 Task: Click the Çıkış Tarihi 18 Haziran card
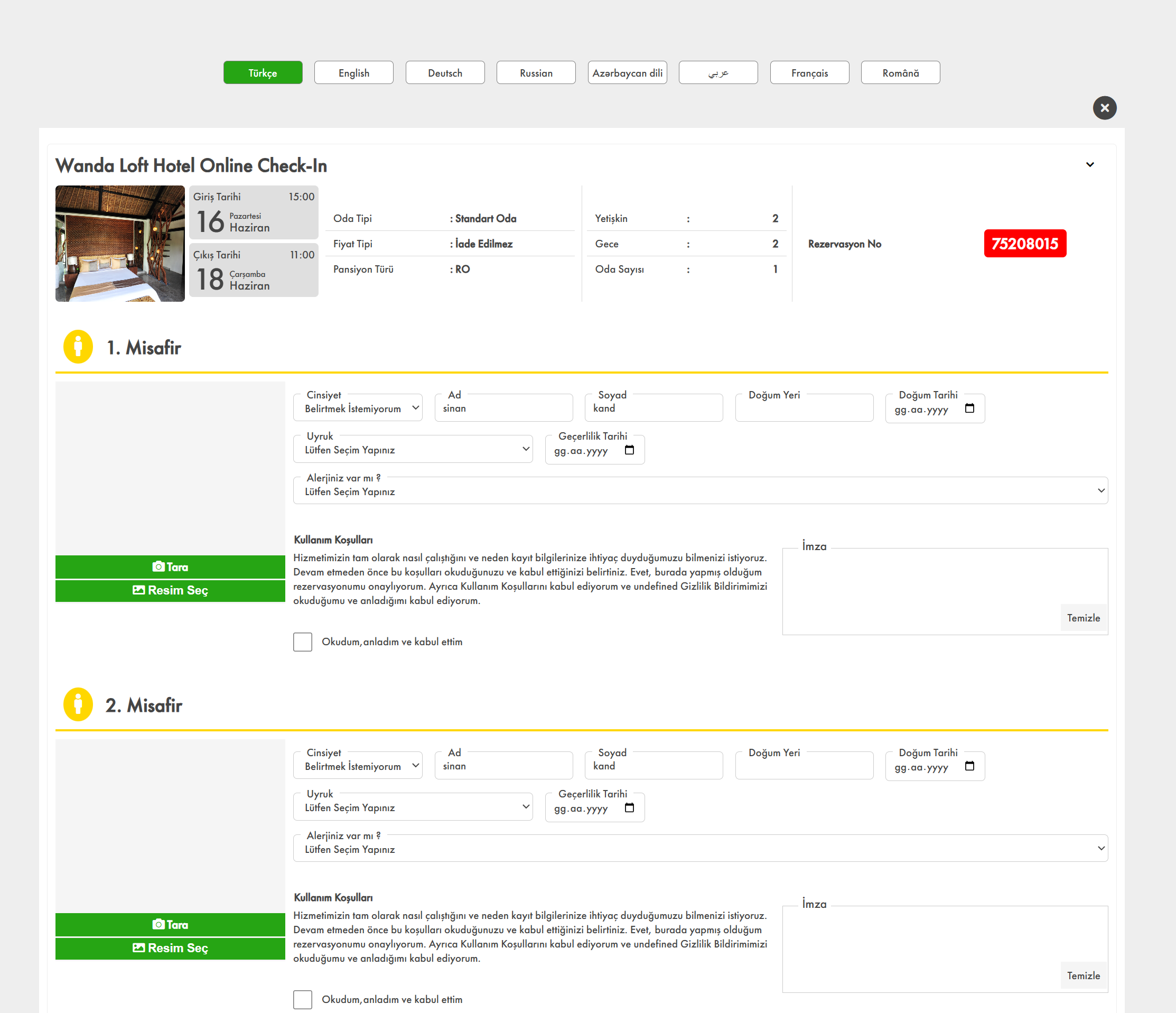click(253, 270)
